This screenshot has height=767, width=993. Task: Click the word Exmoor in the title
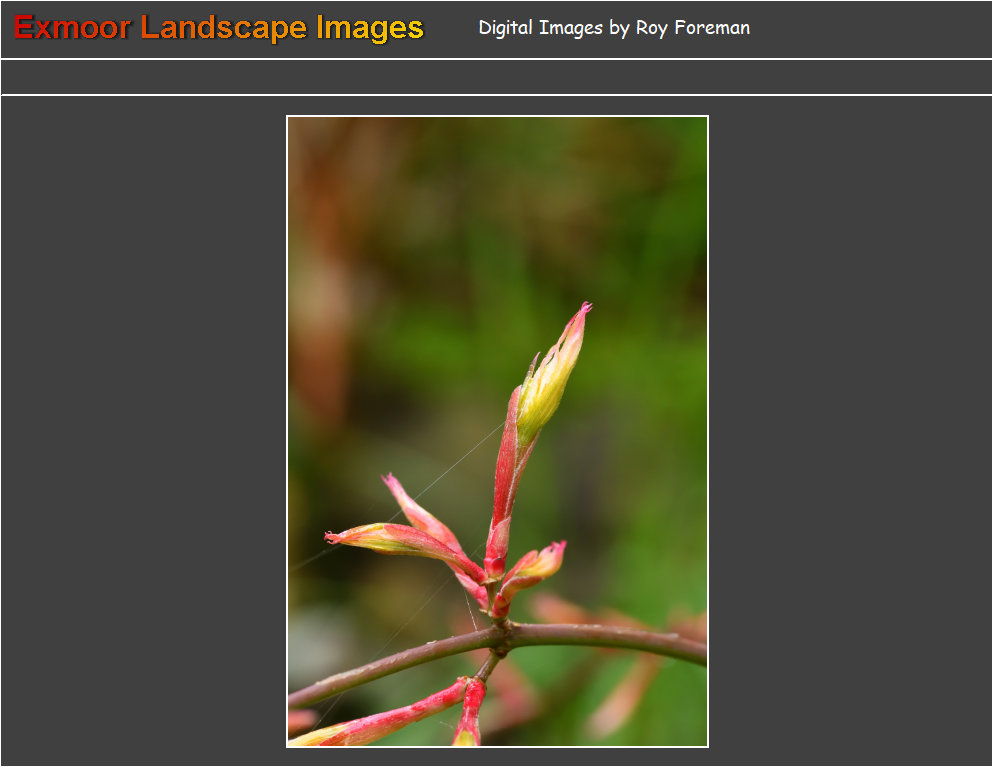tap(70, 28)
